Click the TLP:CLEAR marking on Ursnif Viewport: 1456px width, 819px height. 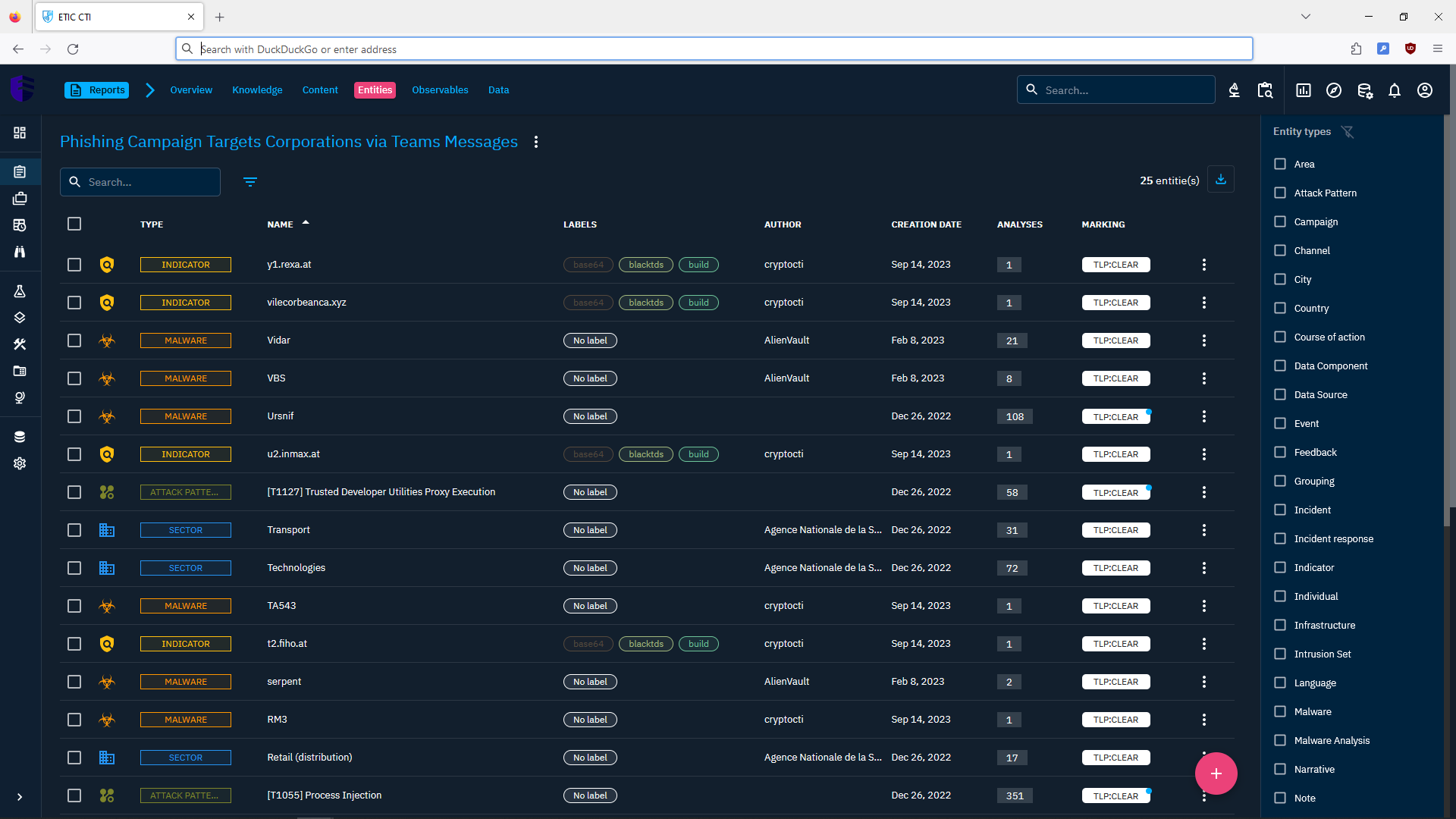[1116, 416]
